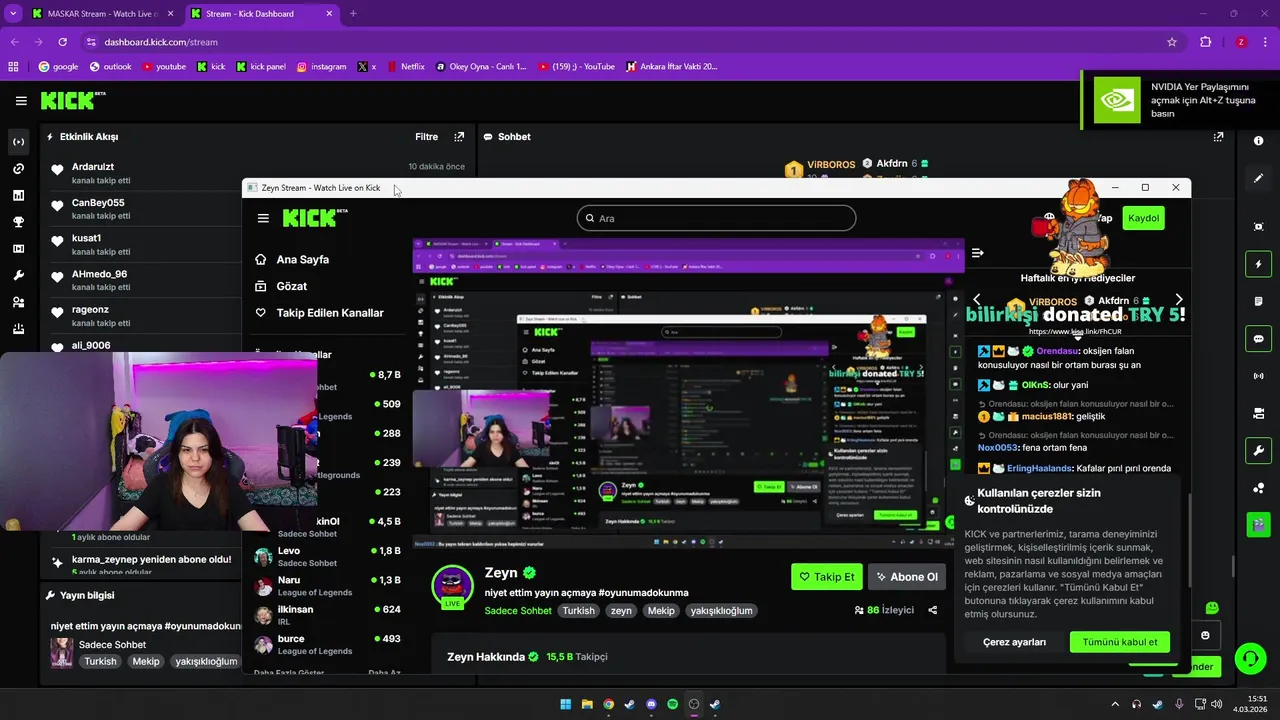Click the Takip Et follow button
Viewport: 1280px width, 720px height.
(827, 577)
